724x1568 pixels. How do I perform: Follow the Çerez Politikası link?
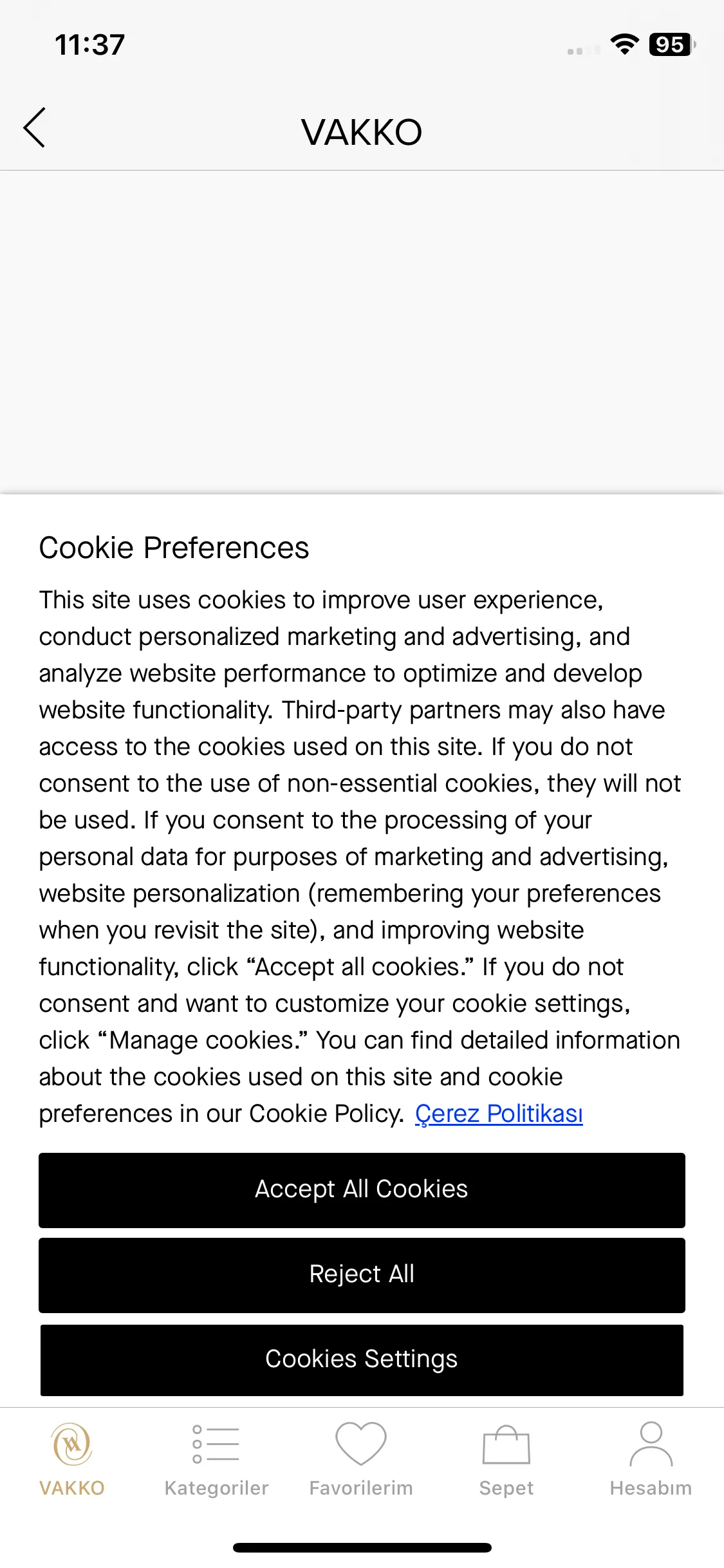click(x=499, y=1114)
